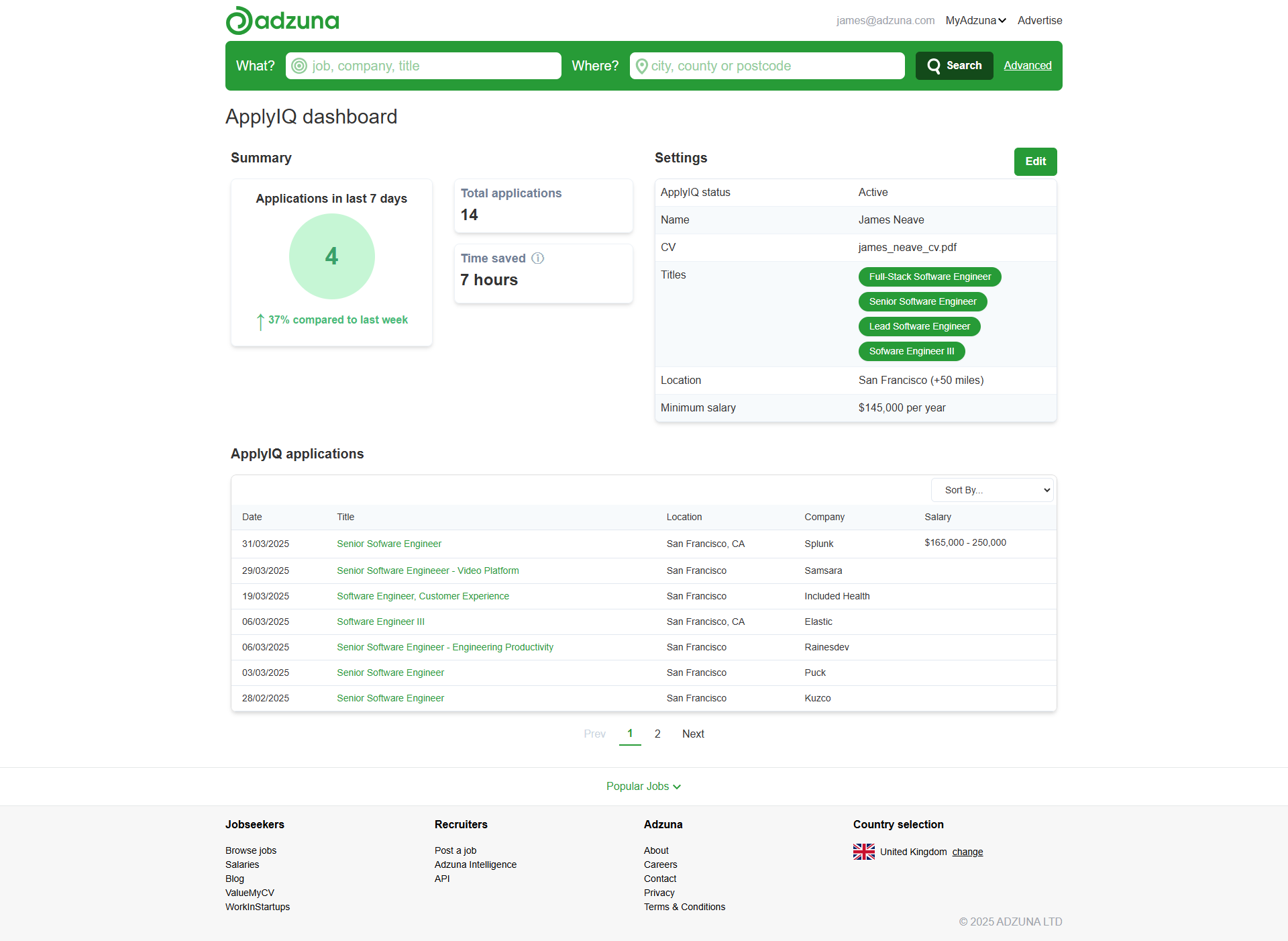Click the $145,000 per year value
Screen dimensions: 1288x941
pyautogui.click(x=902, y=407)
